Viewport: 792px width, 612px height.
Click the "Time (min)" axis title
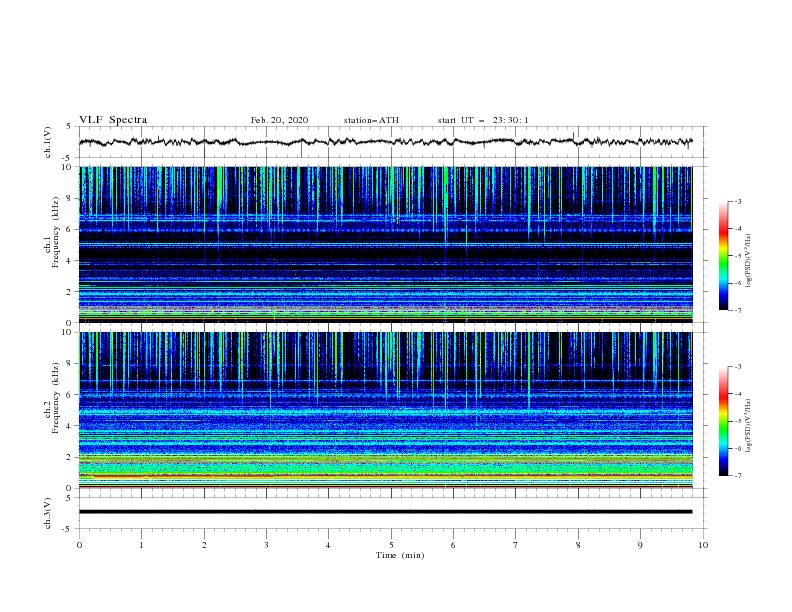pos(400,555)
